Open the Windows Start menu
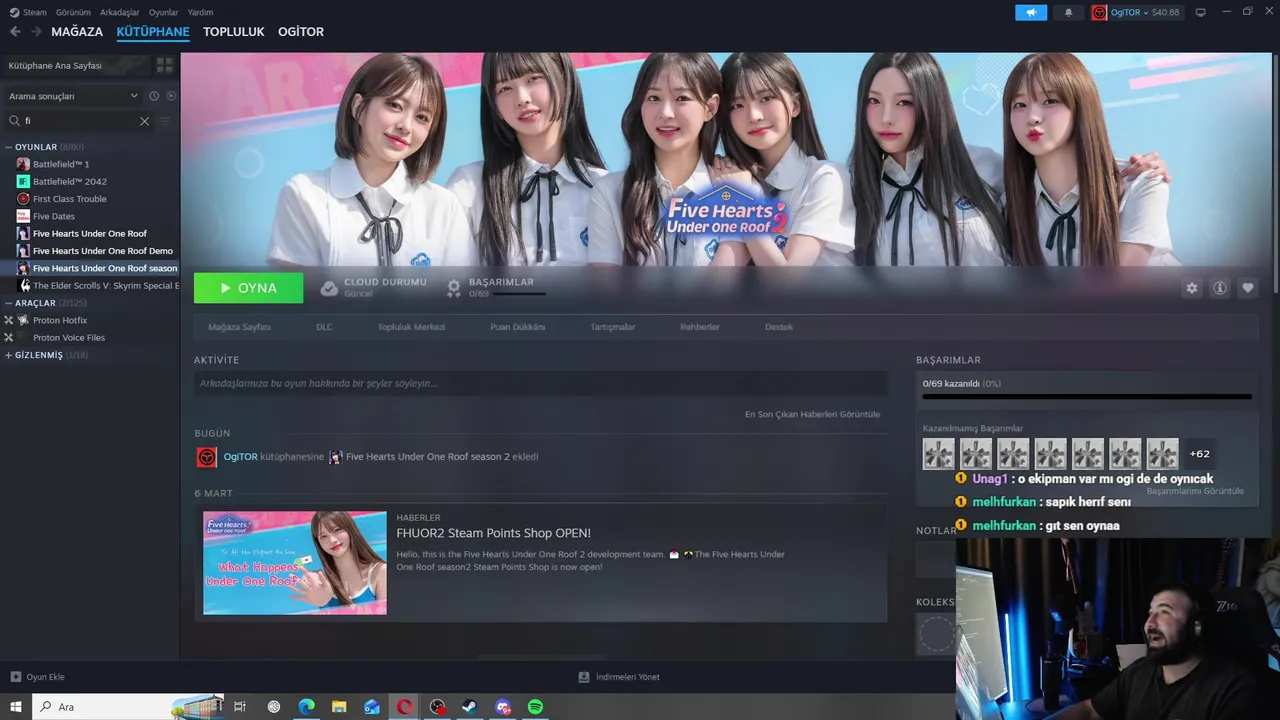 16,707
